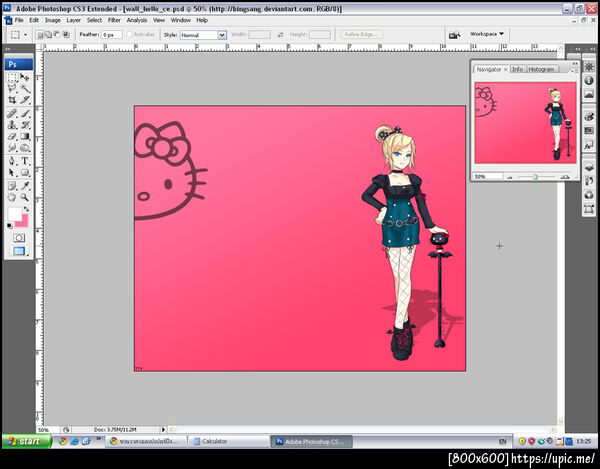Open the Analysis menu

137,20
